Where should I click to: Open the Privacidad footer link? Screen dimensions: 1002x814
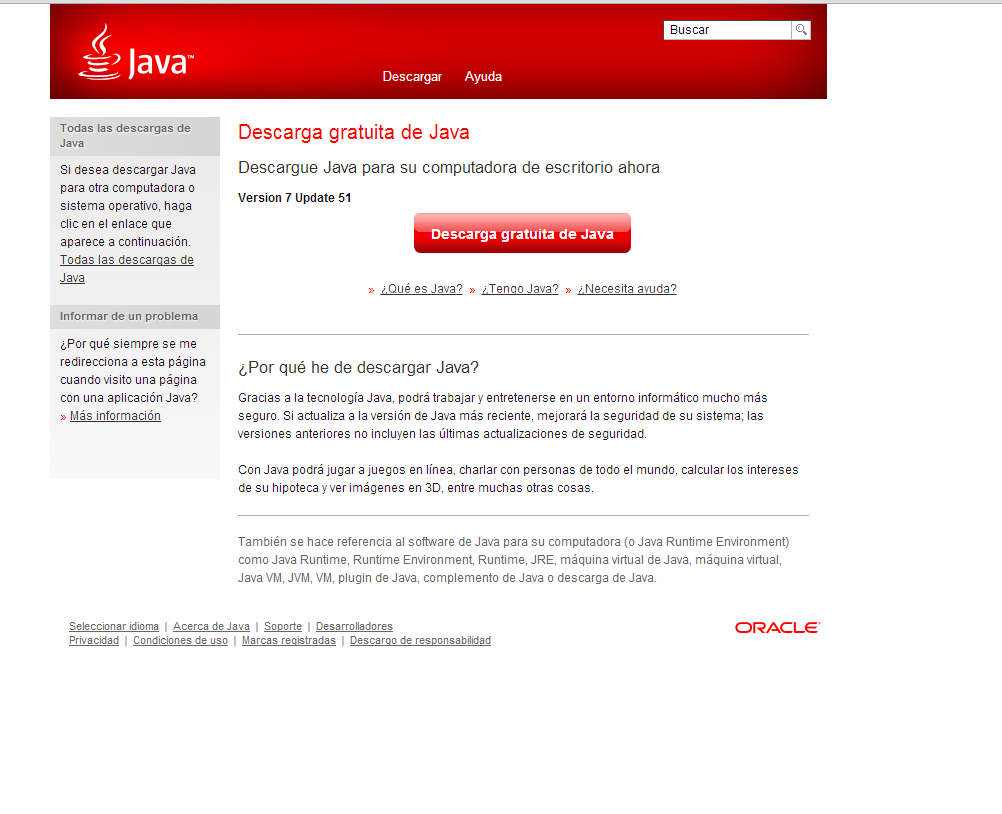click(x=94, y=641)
